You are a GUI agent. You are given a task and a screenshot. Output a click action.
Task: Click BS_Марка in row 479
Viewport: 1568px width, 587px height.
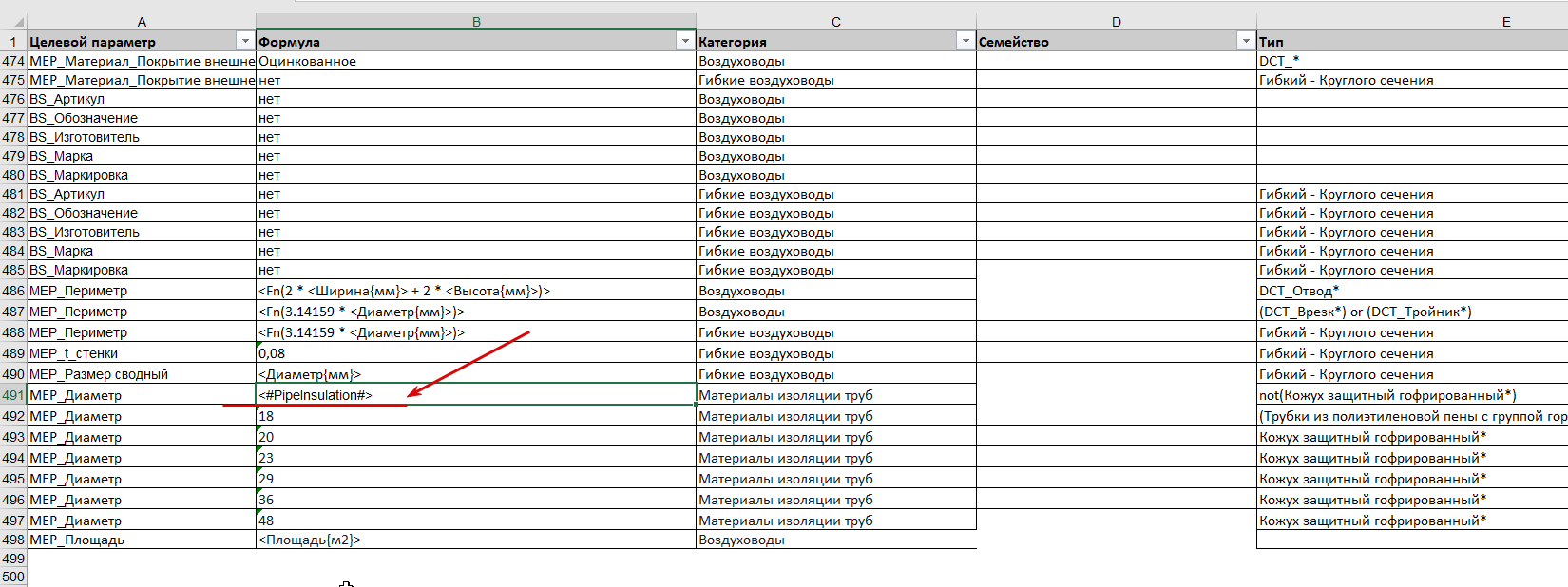142,156
